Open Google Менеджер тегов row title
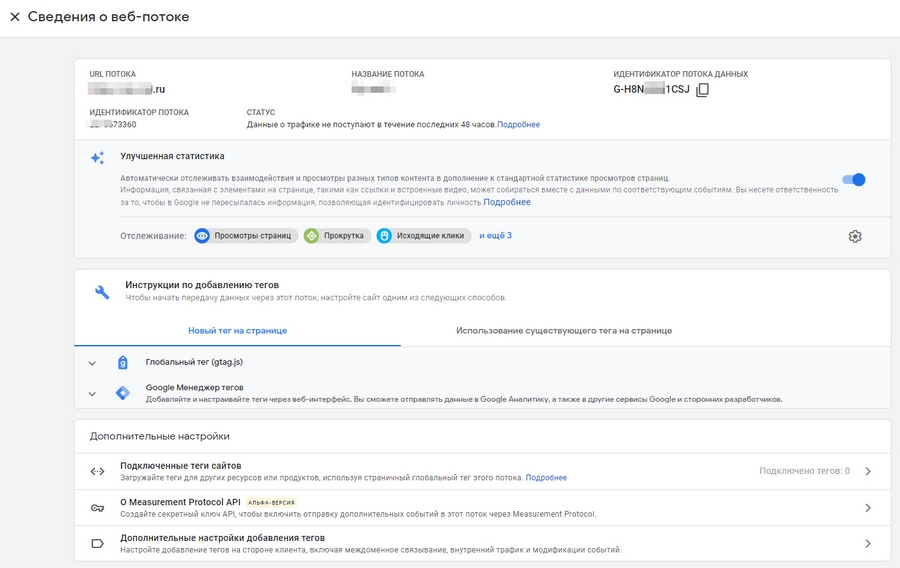This screenshot has height=568, width=900. (x=194, y=387)
